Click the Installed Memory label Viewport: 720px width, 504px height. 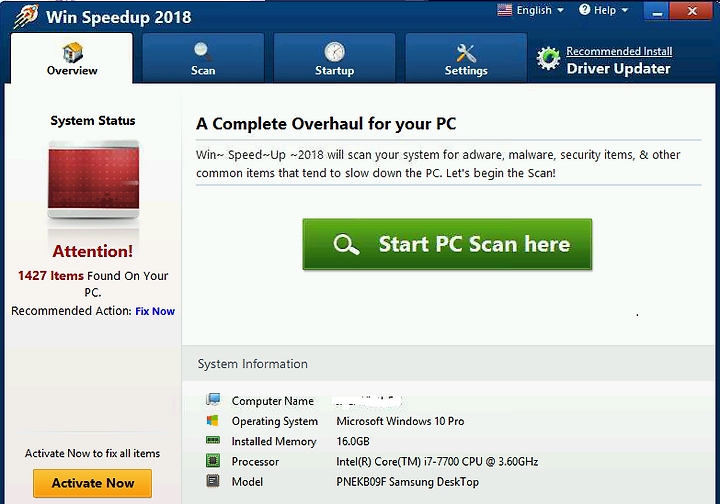point(274,441)
